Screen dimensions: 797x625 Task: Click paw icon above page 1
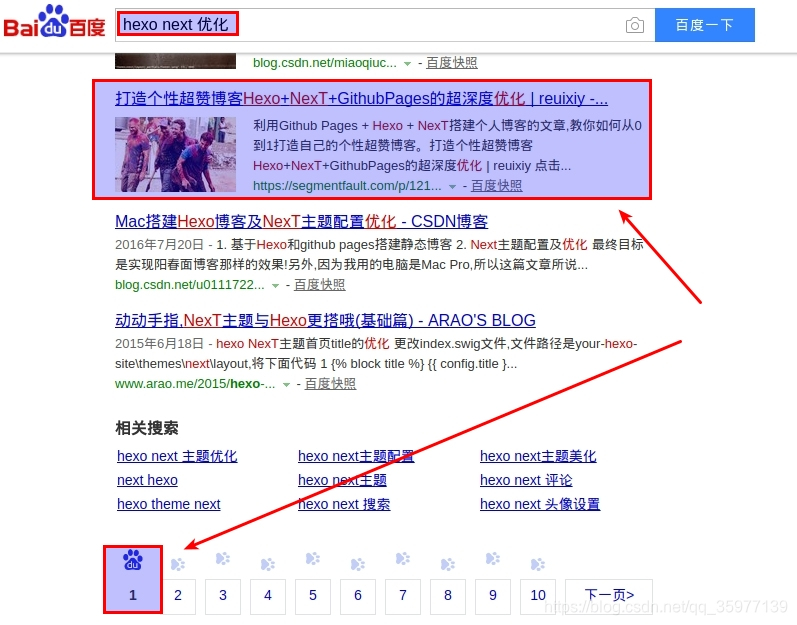pyautogui.click(x=133, y=560)
